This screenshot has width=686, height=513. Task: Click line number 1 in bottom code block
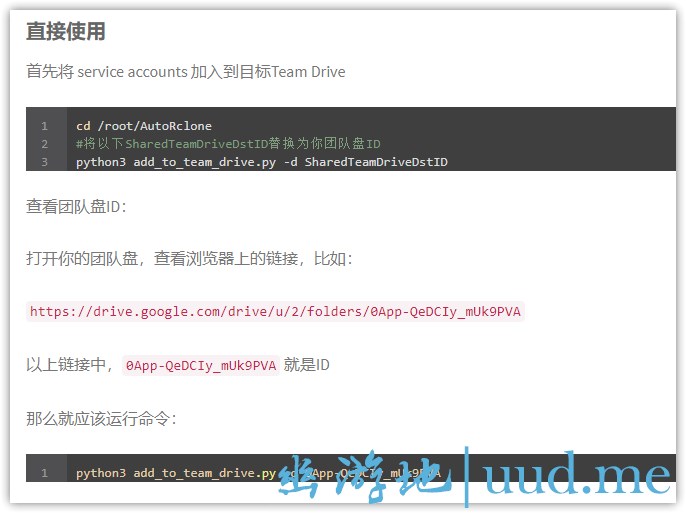point(45,473)
